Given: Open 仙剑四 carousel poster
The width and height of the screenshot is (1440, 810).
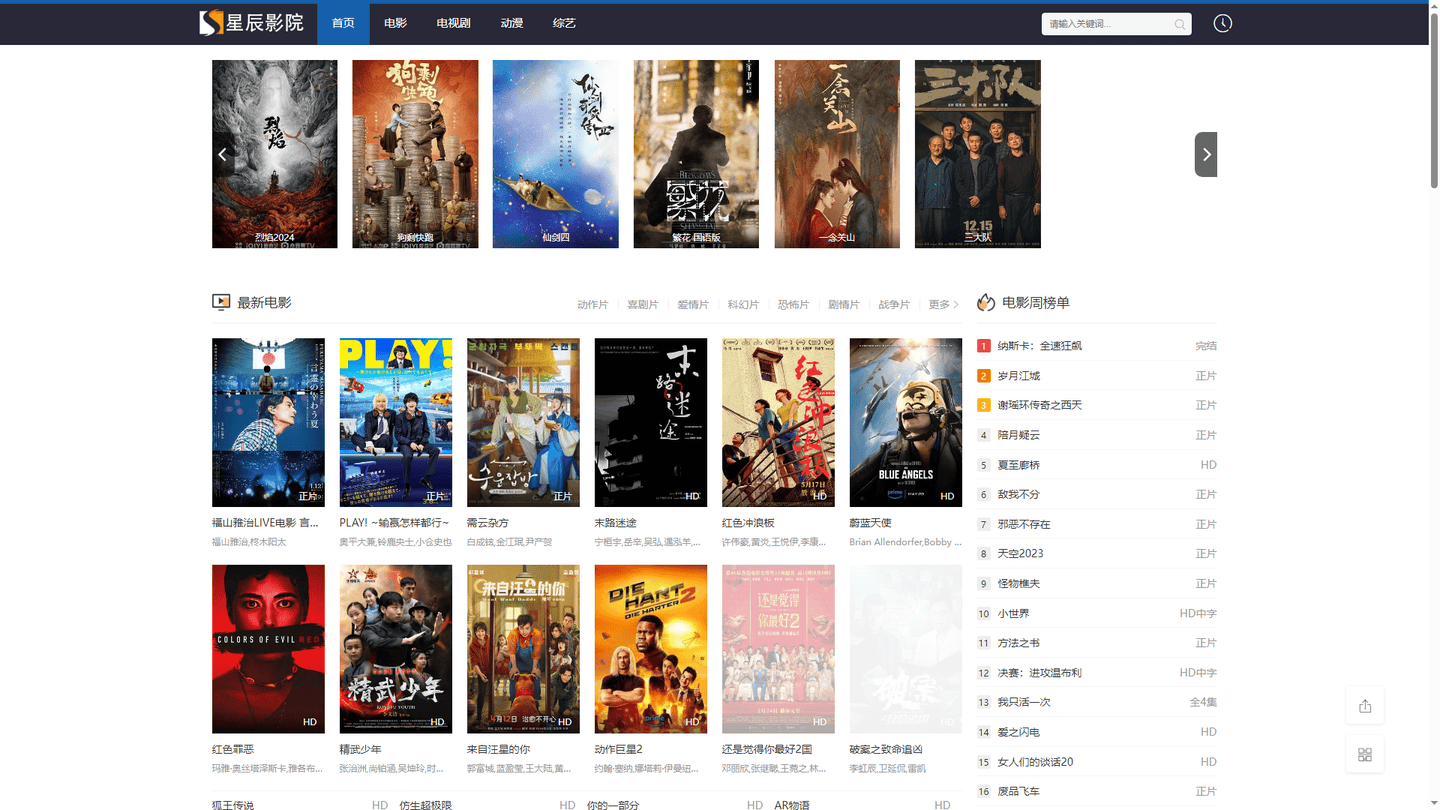Looking at the screenshot, I should click(555, 154).
